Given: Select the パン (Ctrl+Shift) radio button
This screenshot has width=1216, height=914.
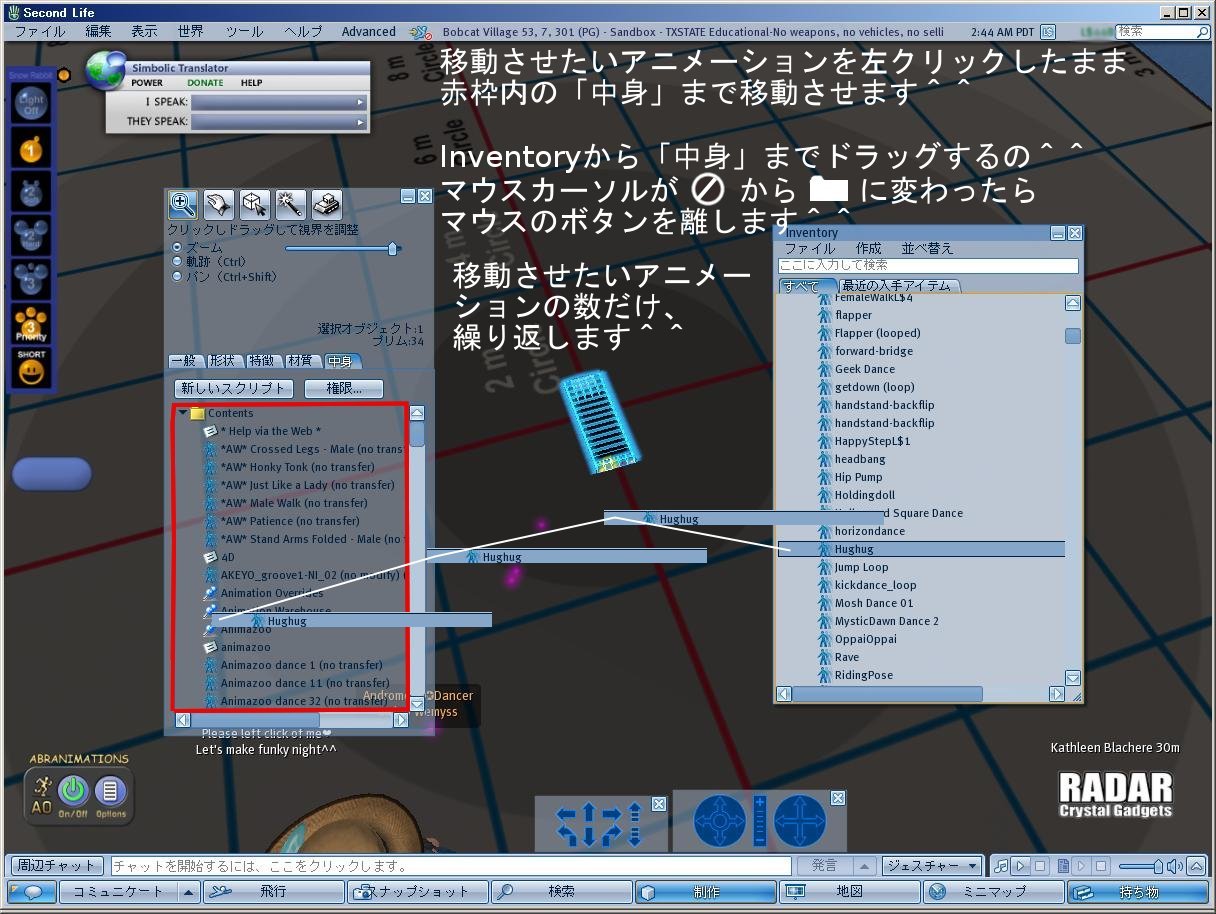Looking at the screenshot, I should pyautogui.click(x=178, y=277).
